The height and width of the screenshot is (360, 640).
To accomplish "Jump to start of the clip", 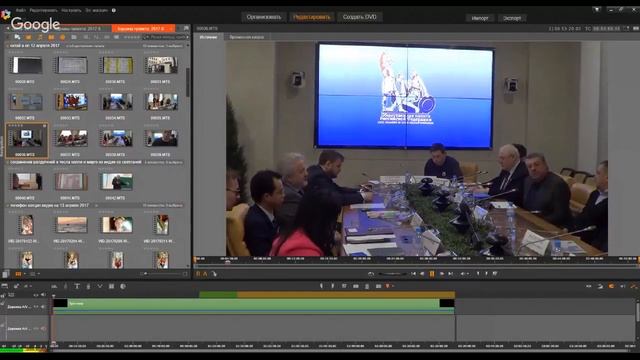I will (x=413, y=274).
